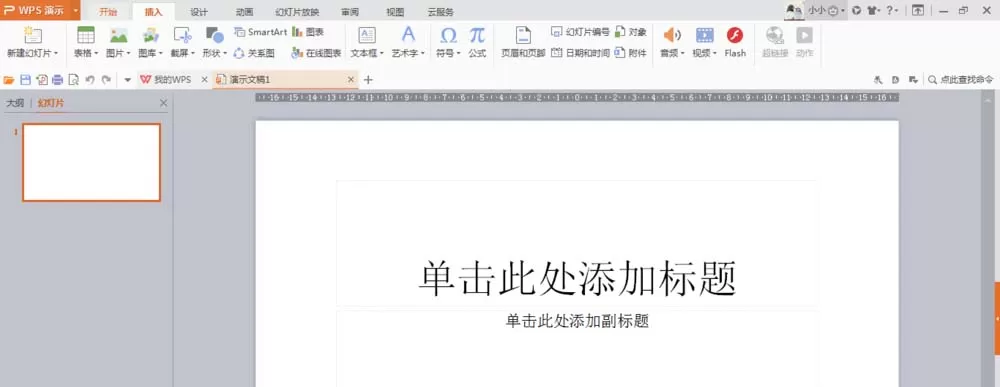Click the 音频 audio speaker icon
Image resolution: width=1000 pixels, height=387 pixels.
tap(672, 35)
